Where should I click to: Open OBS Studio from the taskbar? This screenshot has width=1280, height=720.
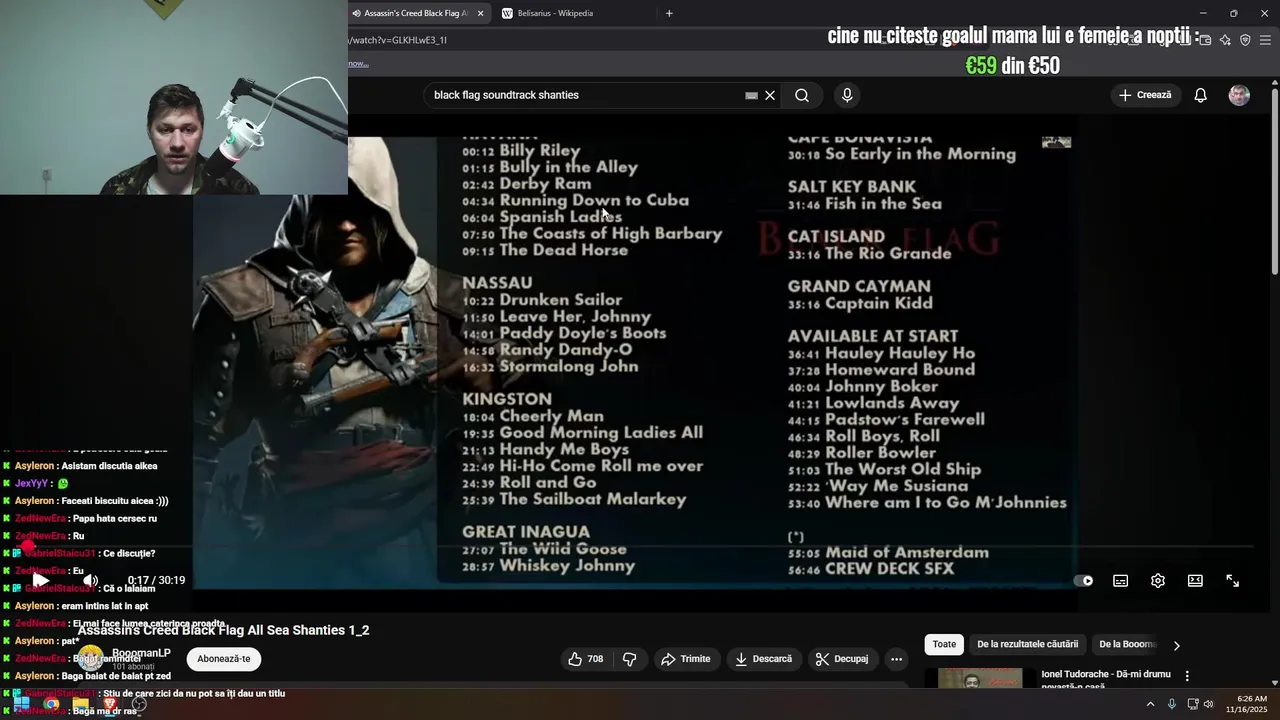coord(139,704)
